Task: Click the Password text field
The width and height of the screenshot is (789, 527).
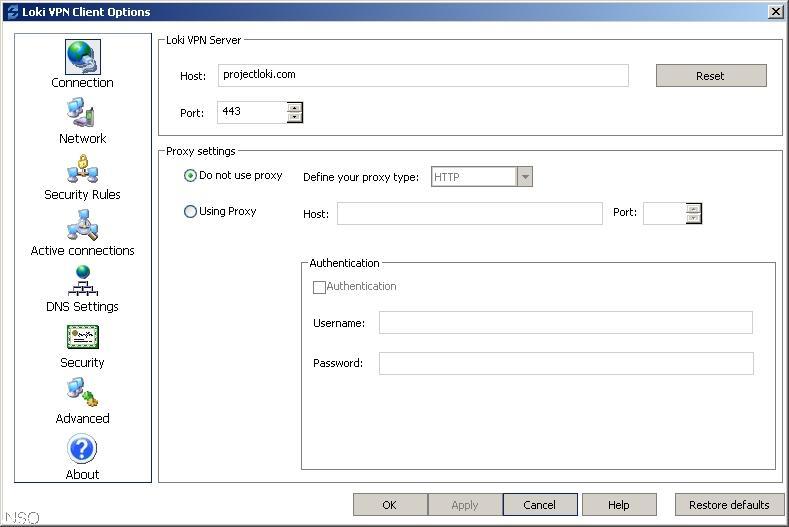Action: [x=566, y=363]
